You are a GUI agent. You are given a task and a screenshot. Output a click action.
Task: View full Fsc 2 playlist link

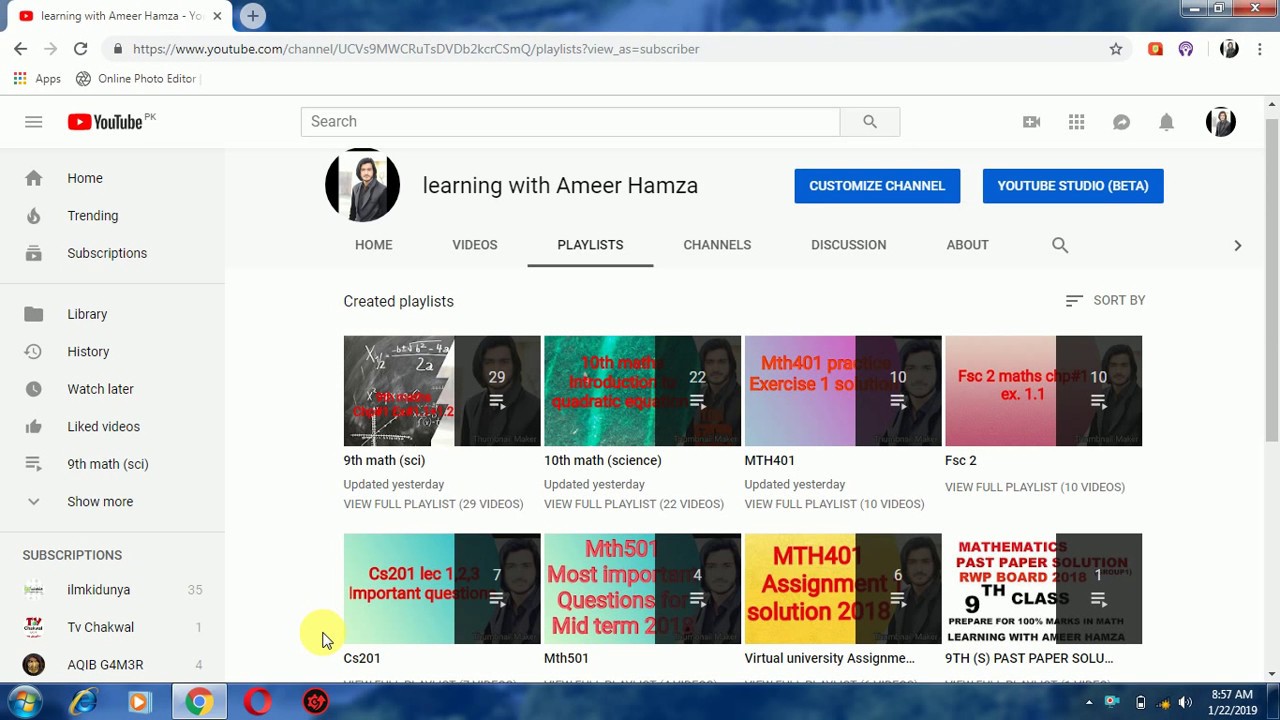(1035, 487)
